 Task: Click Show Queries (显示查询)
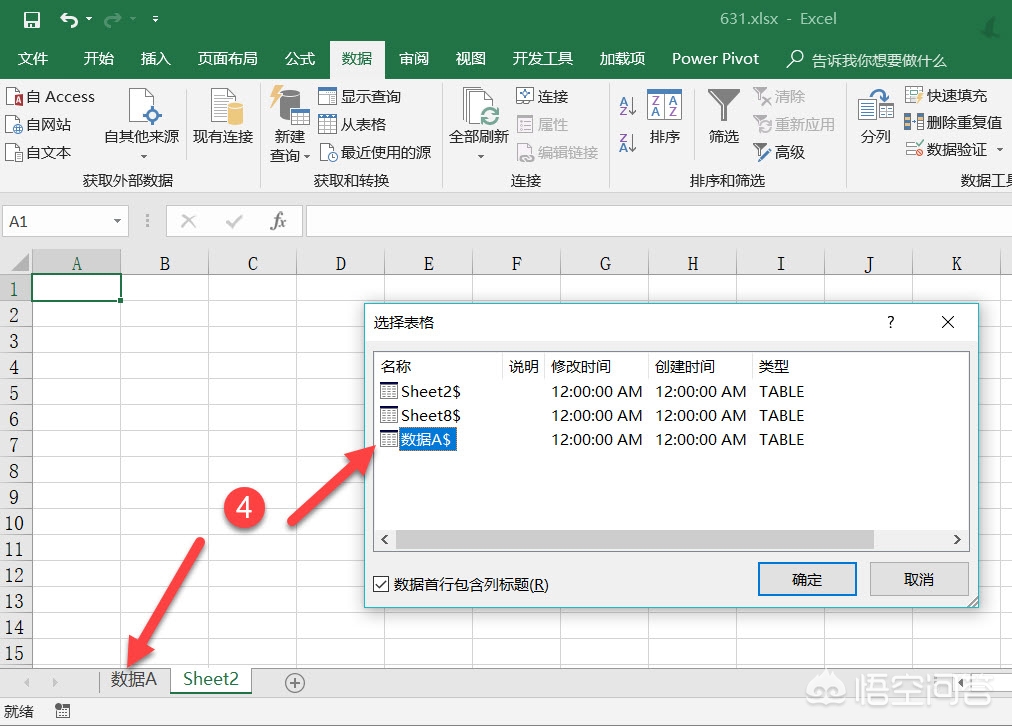[359, 97]
